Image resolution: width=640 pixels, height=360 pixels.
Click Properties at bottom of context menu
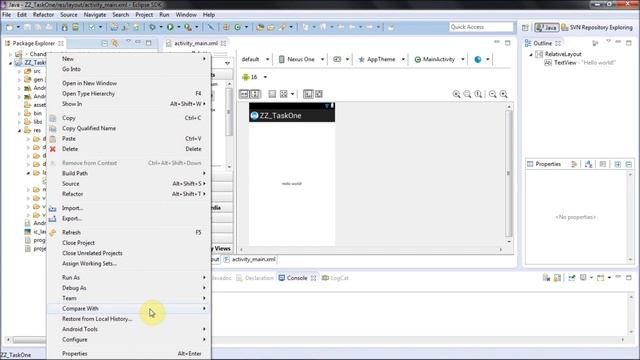coord(129,353)
